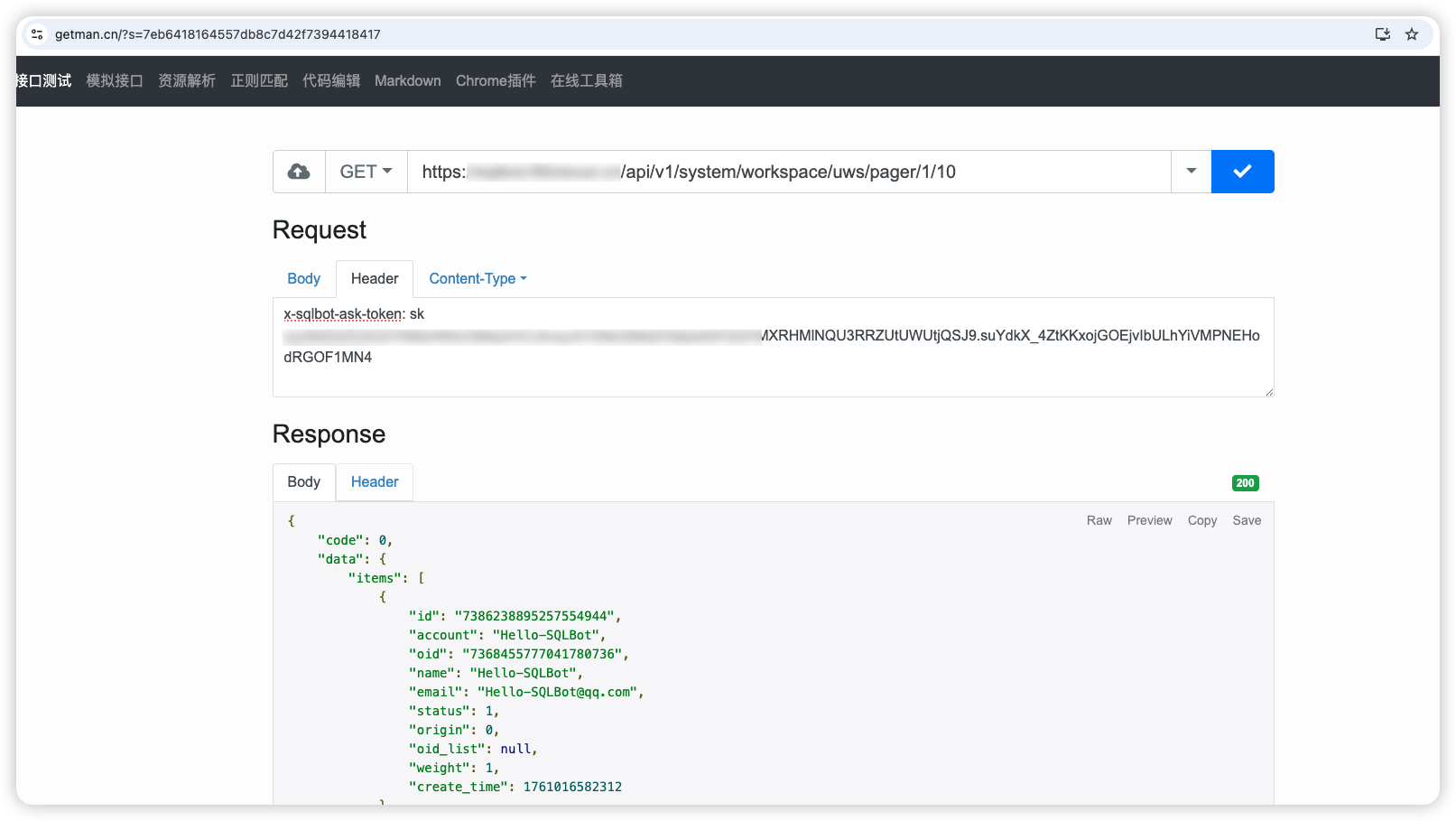Click the cloud import icon beside GET
This screenshot has width=1456, height=821.
[x=298, y=171]
